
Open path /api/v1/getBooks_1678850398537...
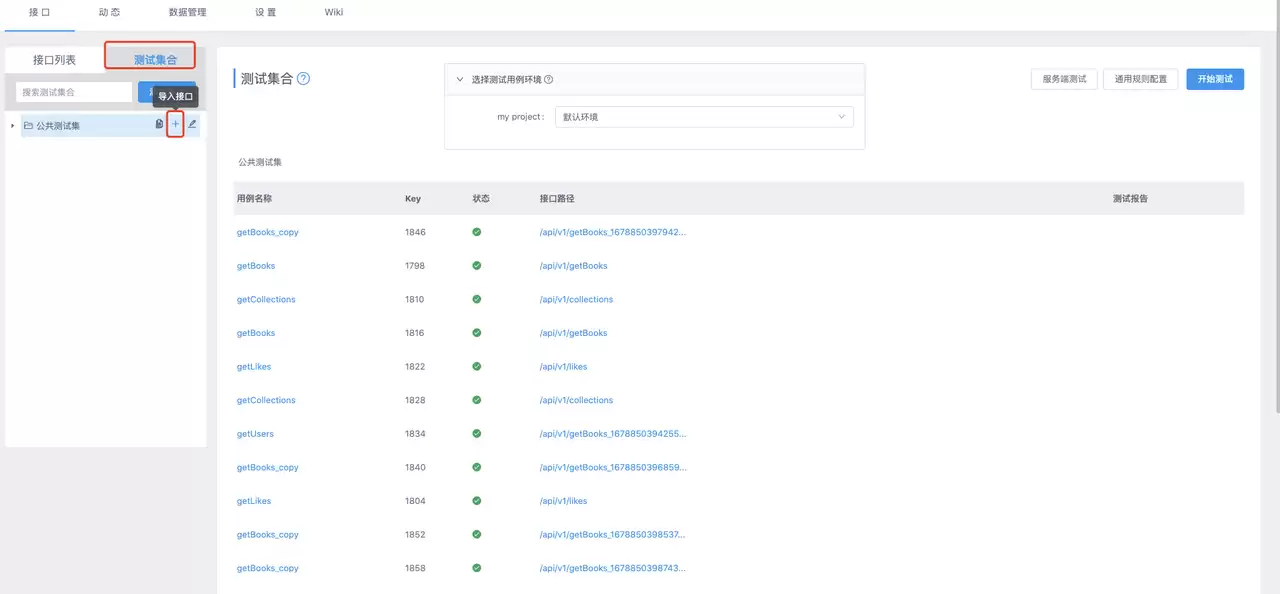pos(613,535)
